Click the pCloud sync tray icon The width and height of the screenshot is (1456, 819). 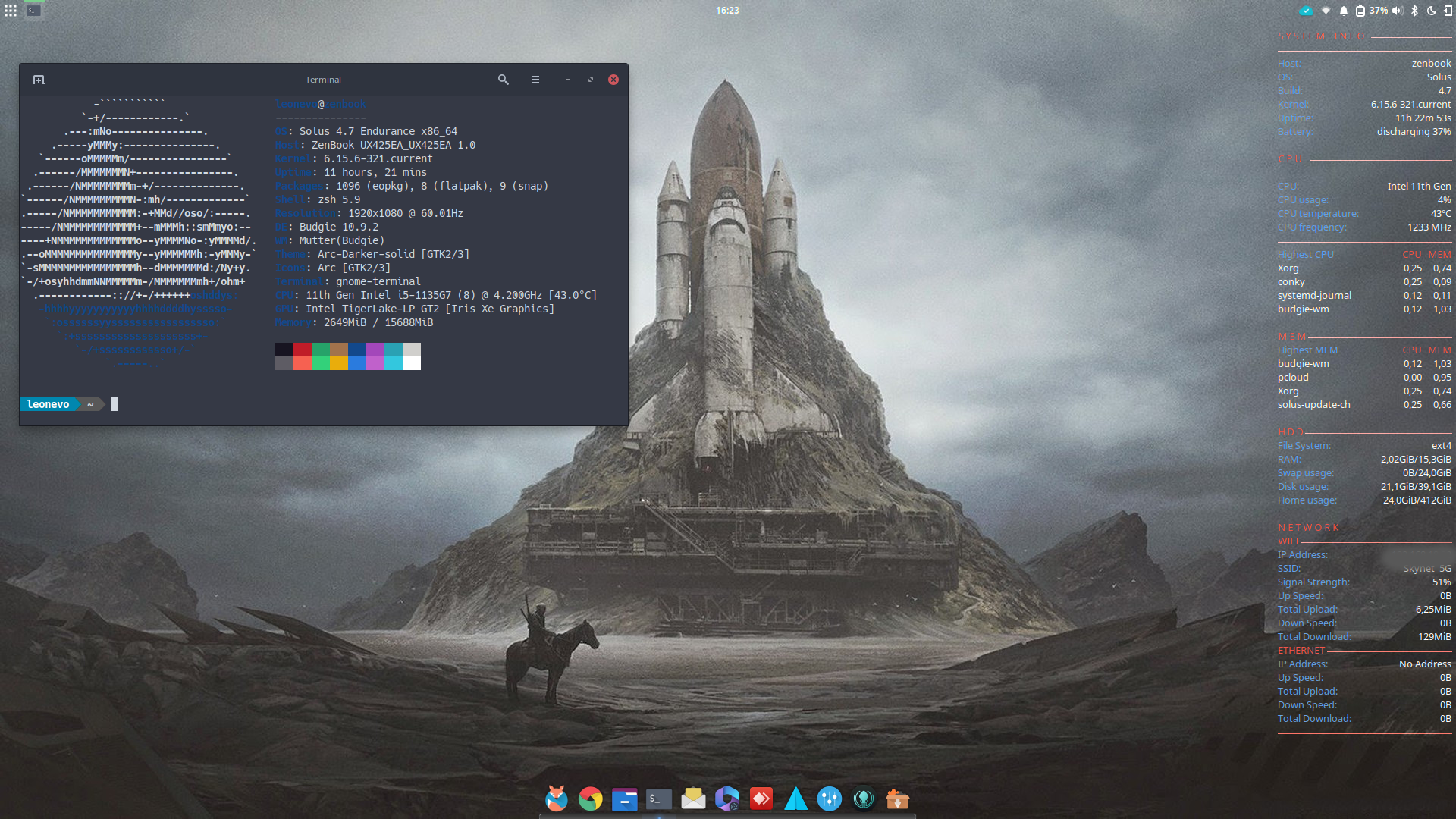coord(1306,11)
